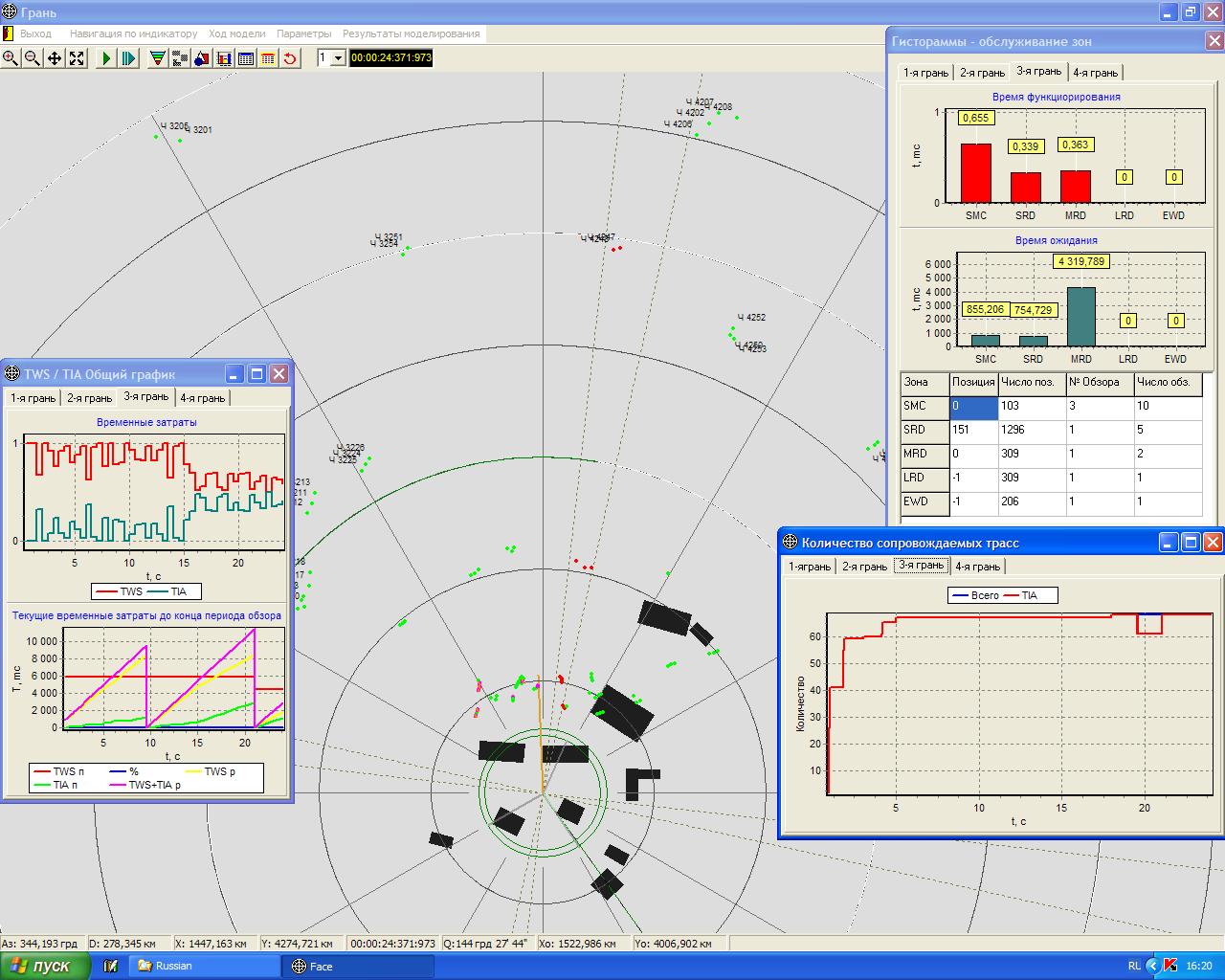Minimize the Количество сопровождаемых трасс window
The width and height of the screenshot is (1225, 980).
click(x=1169, y=543)
